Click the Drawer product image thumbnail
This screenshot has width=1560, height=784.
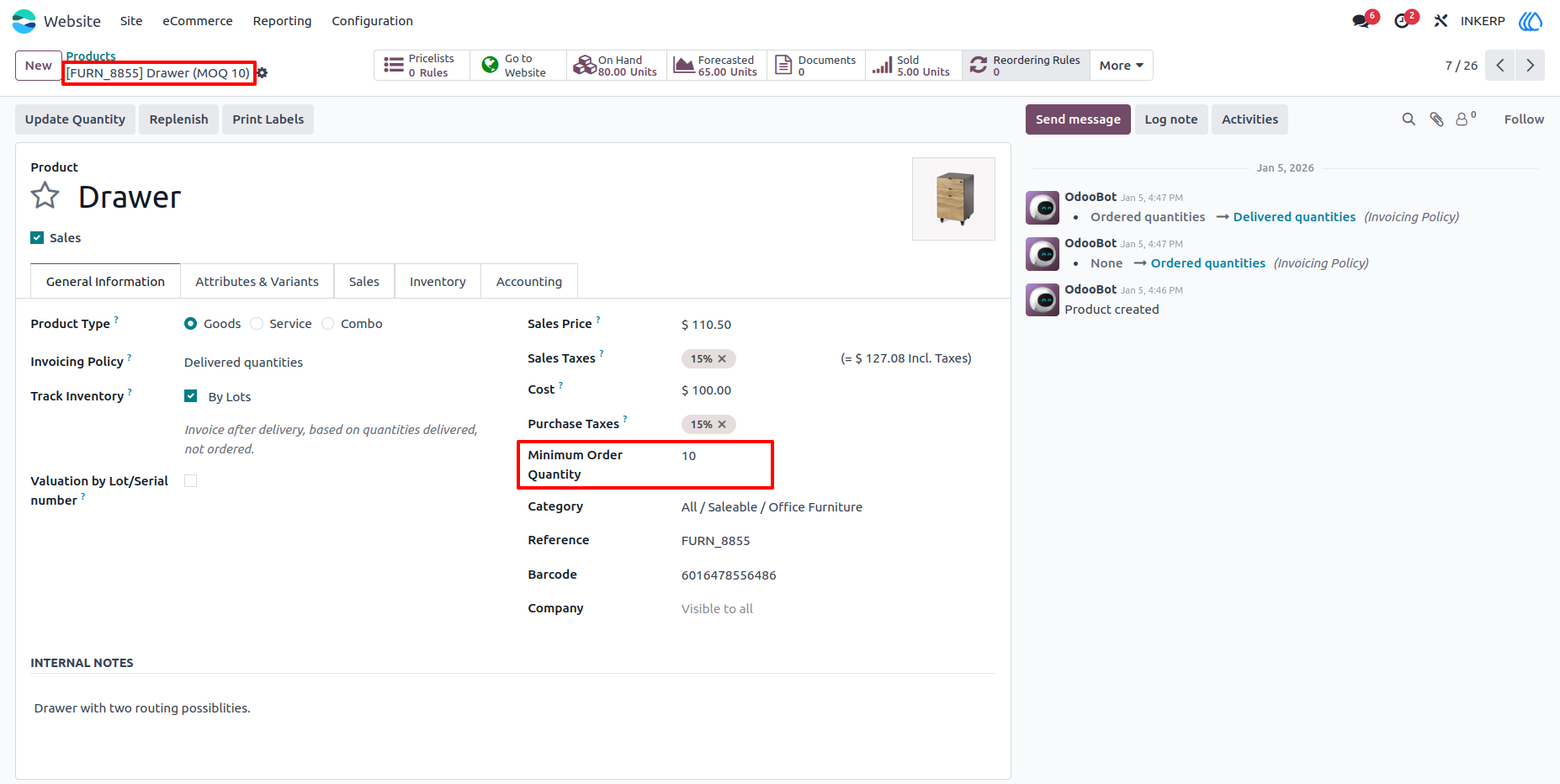pos(953,199)
